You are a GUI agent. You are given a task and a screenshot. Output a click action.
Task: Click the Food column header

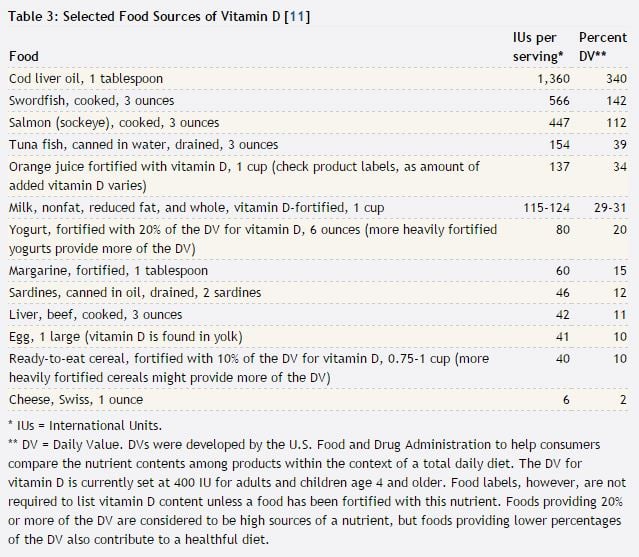(24, 56)
